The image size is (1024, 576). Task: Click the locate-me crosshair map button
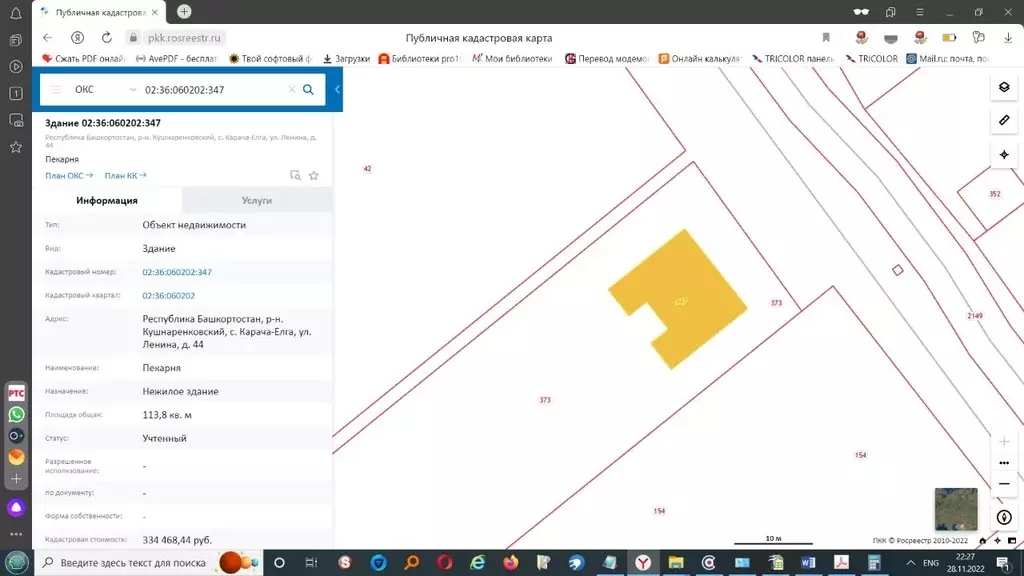(1004, 155)
